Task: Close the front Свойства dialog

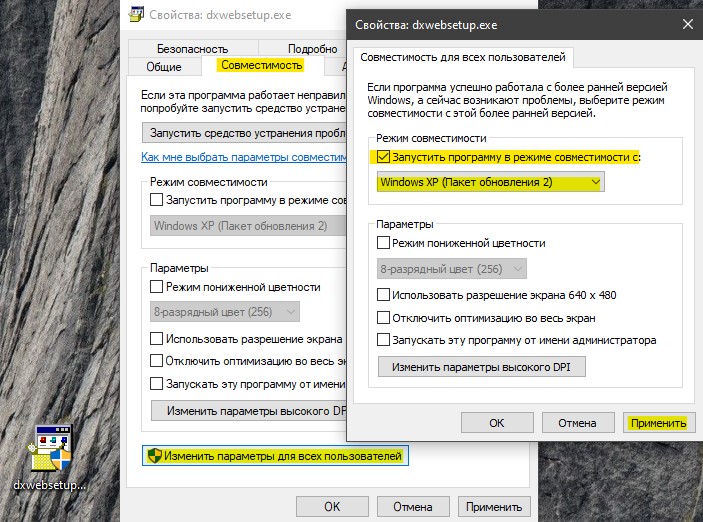Action: click(688, 24)
